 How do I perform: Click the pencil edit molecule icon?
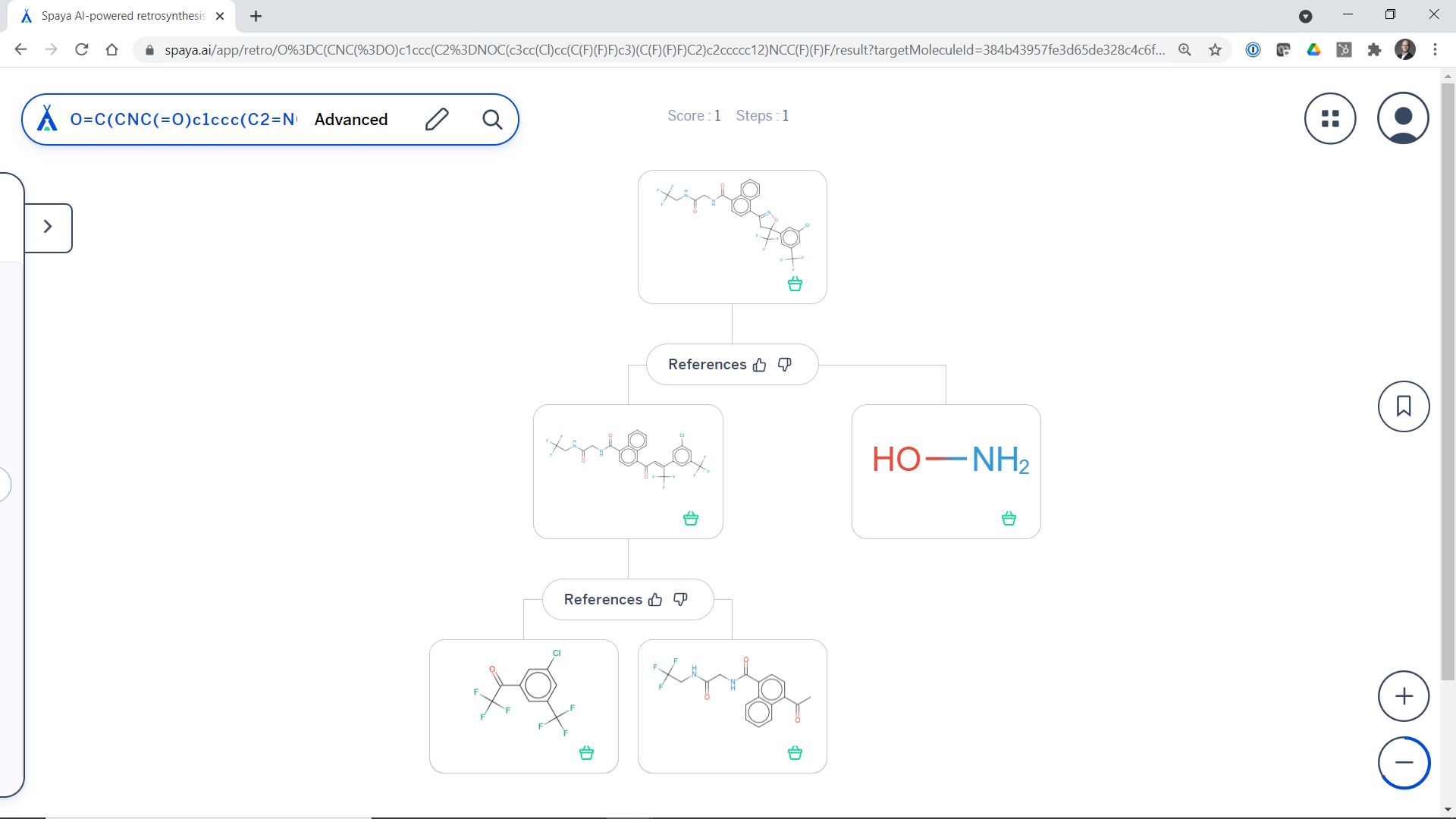(437, 119)
